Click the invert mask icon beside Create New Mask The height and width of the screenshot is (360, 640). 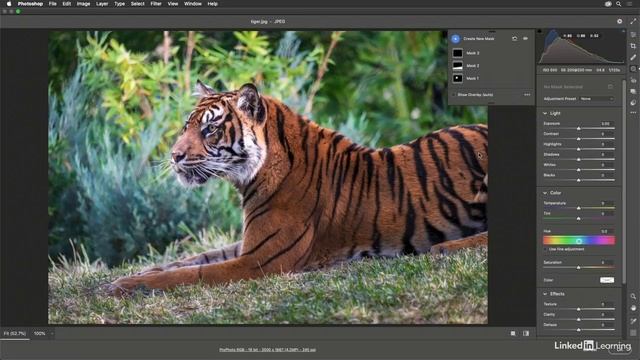pos(515,39)
